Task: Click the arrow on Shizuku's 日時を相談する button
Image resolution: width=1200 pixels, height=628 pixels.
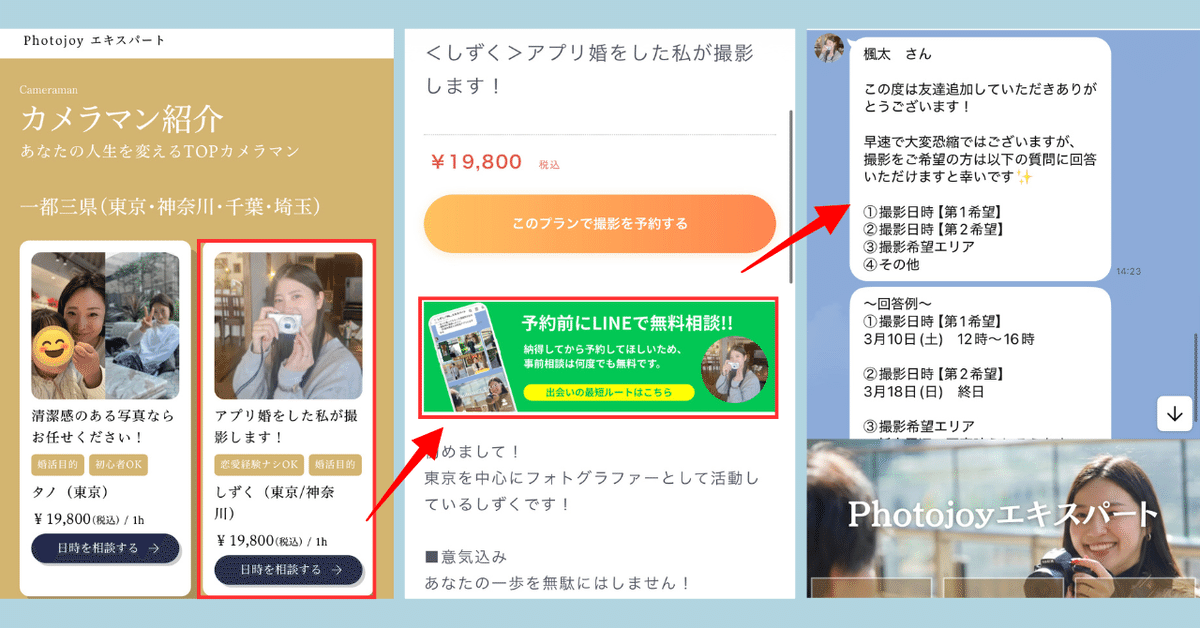Action: pyautogui.click(x=336, y=570)
